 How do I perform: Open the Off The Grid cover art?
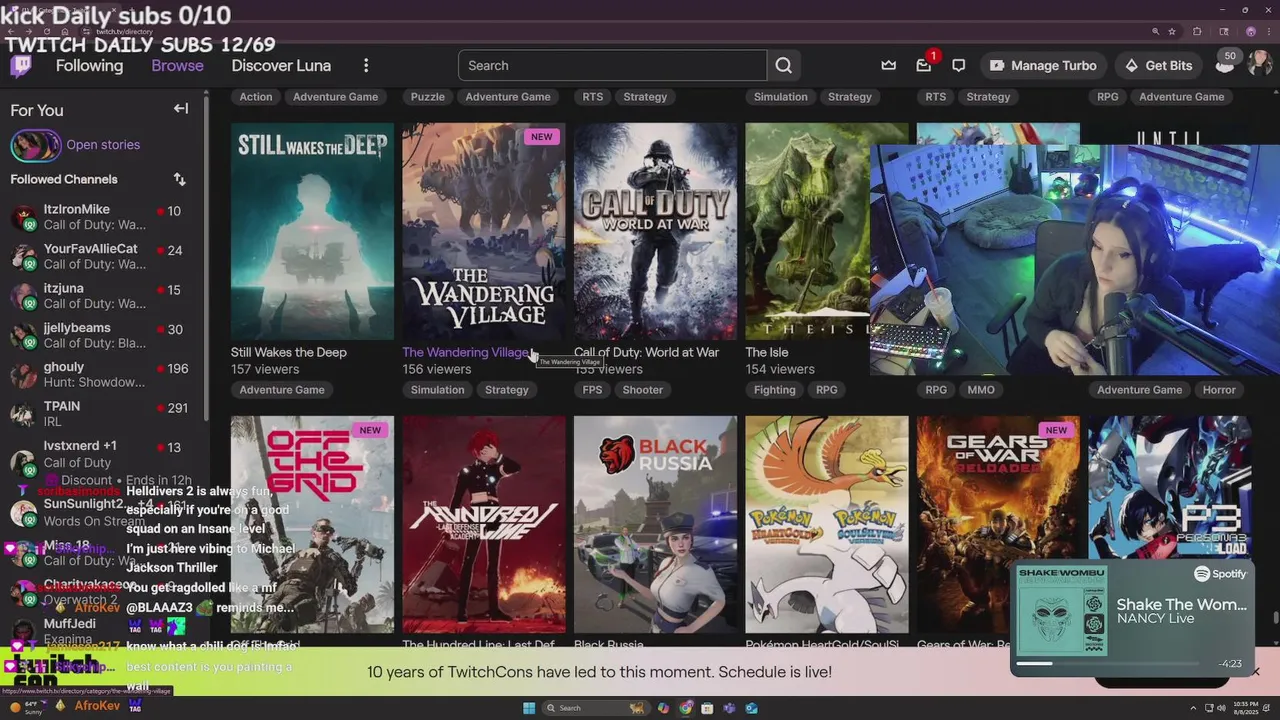coord(312,524)
